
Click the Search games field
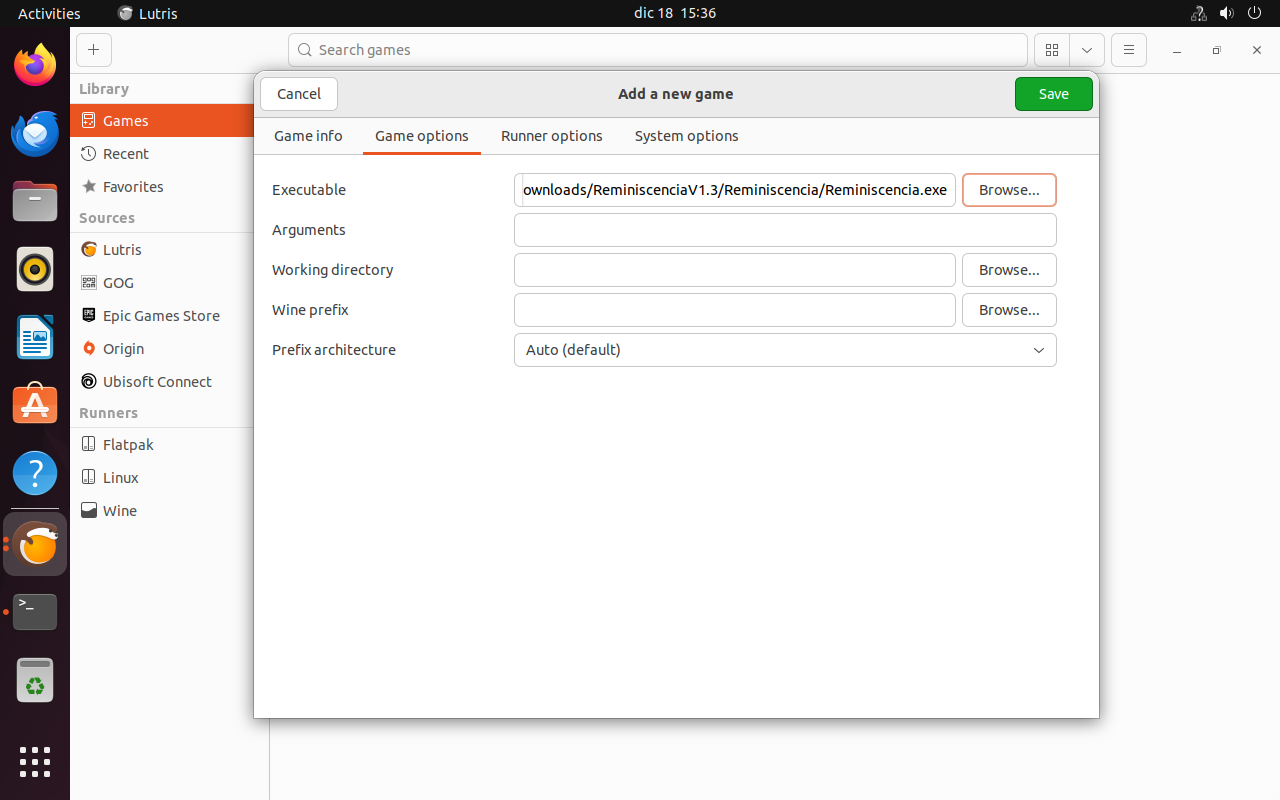pos(658,50)
